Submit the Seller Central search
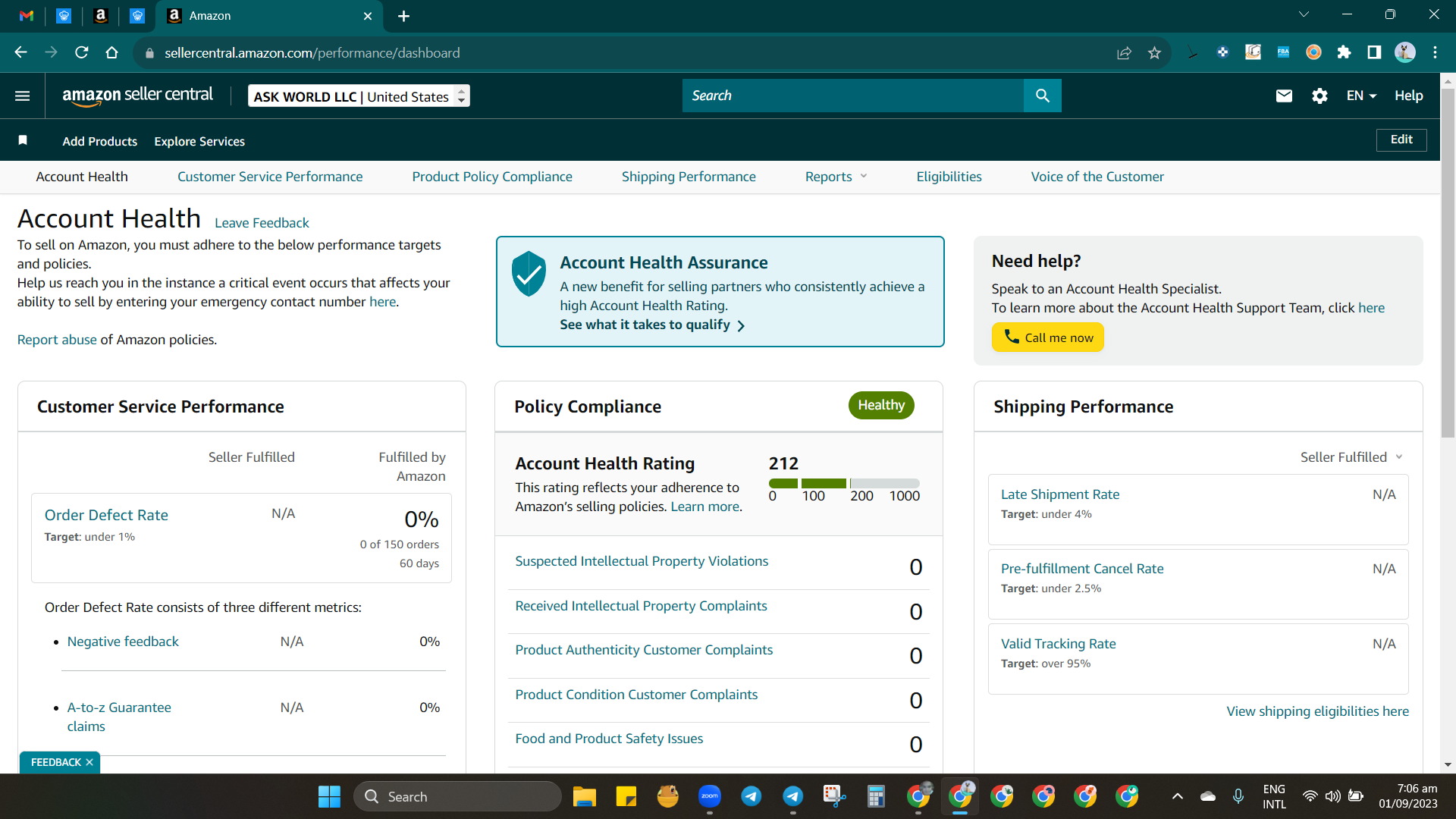Image resolution: width=1456 pixels, height=819 pixels. click(1043, 96)
